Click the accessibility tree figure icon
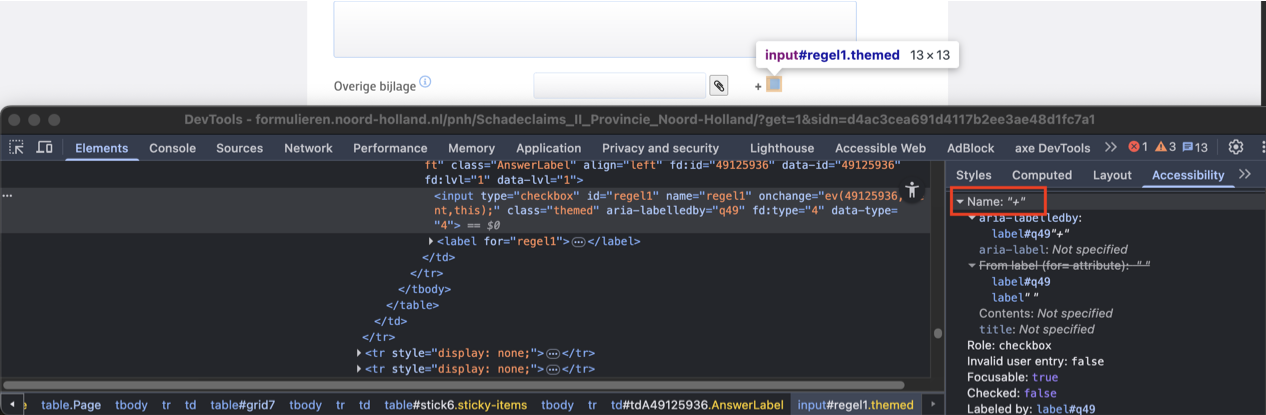The image size is (1266, 415). (911, 189)
